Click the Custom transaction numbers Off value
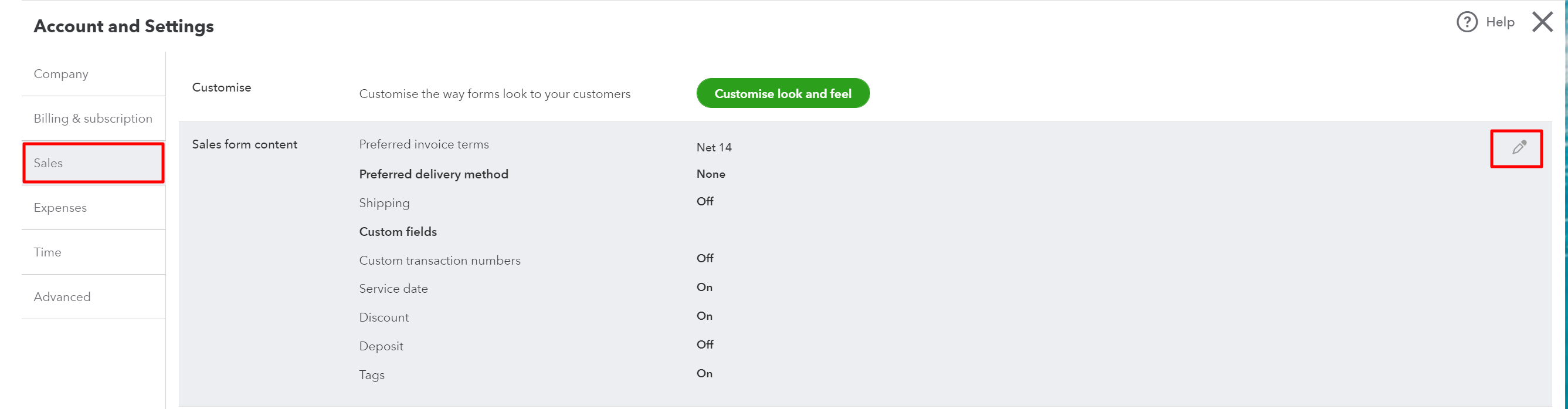The height and width of the screenshot is (409, 1568). (x=705, y=258)
